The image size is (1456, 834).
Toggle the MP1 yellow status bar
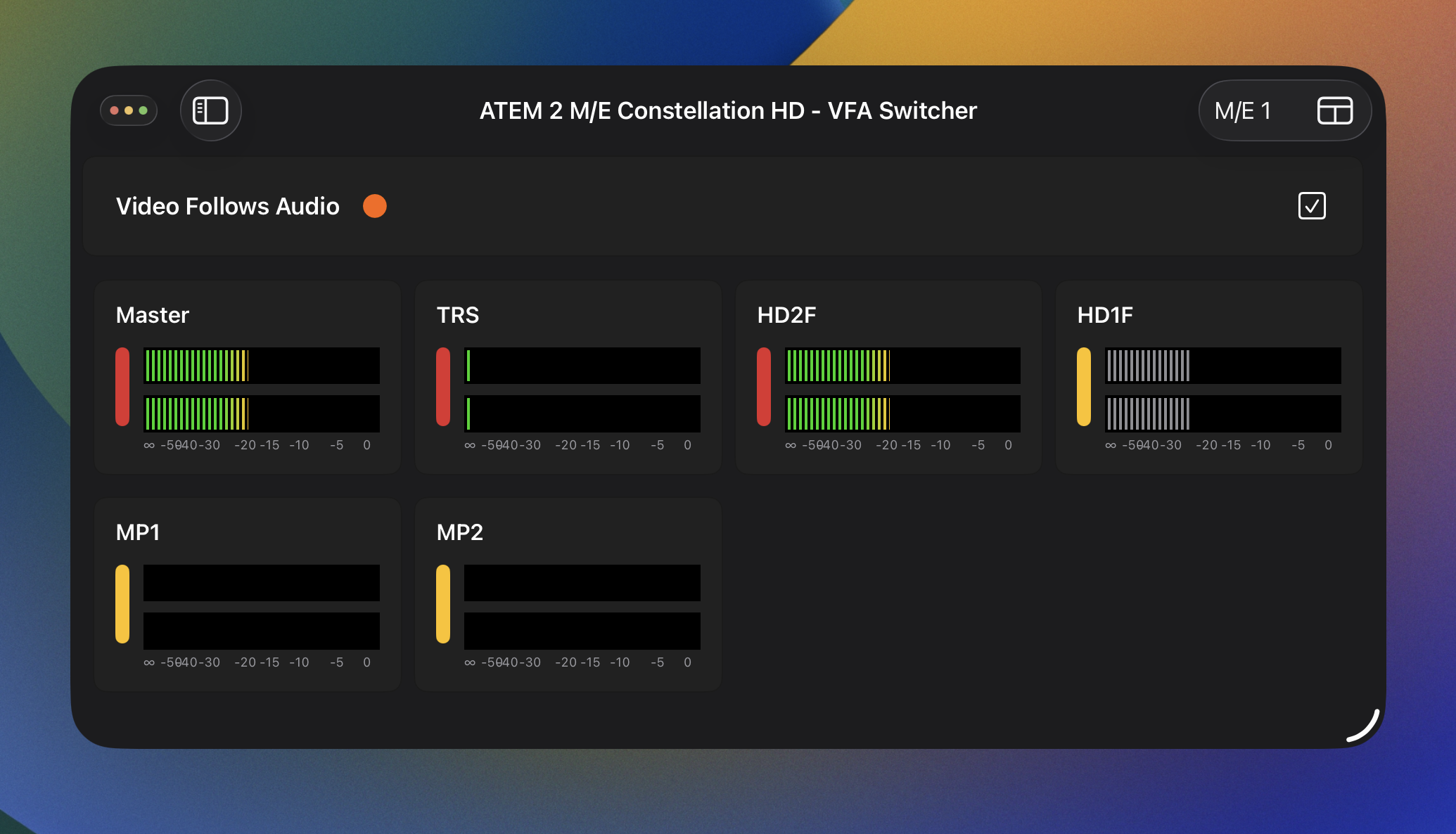[122, 604]
